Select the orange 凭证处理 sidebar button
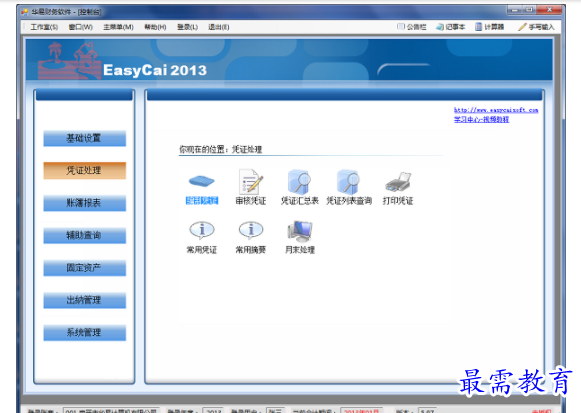Screen dimensions: 581x413 84,170
